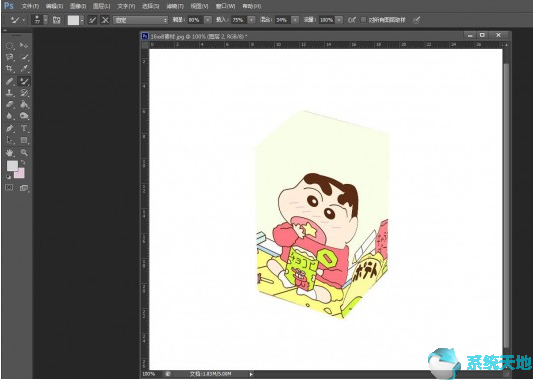Image resolution: width=533 pixels, height=380 pixels.
Task: Toggle load brush after each stroke
Action: pos(92,20)
